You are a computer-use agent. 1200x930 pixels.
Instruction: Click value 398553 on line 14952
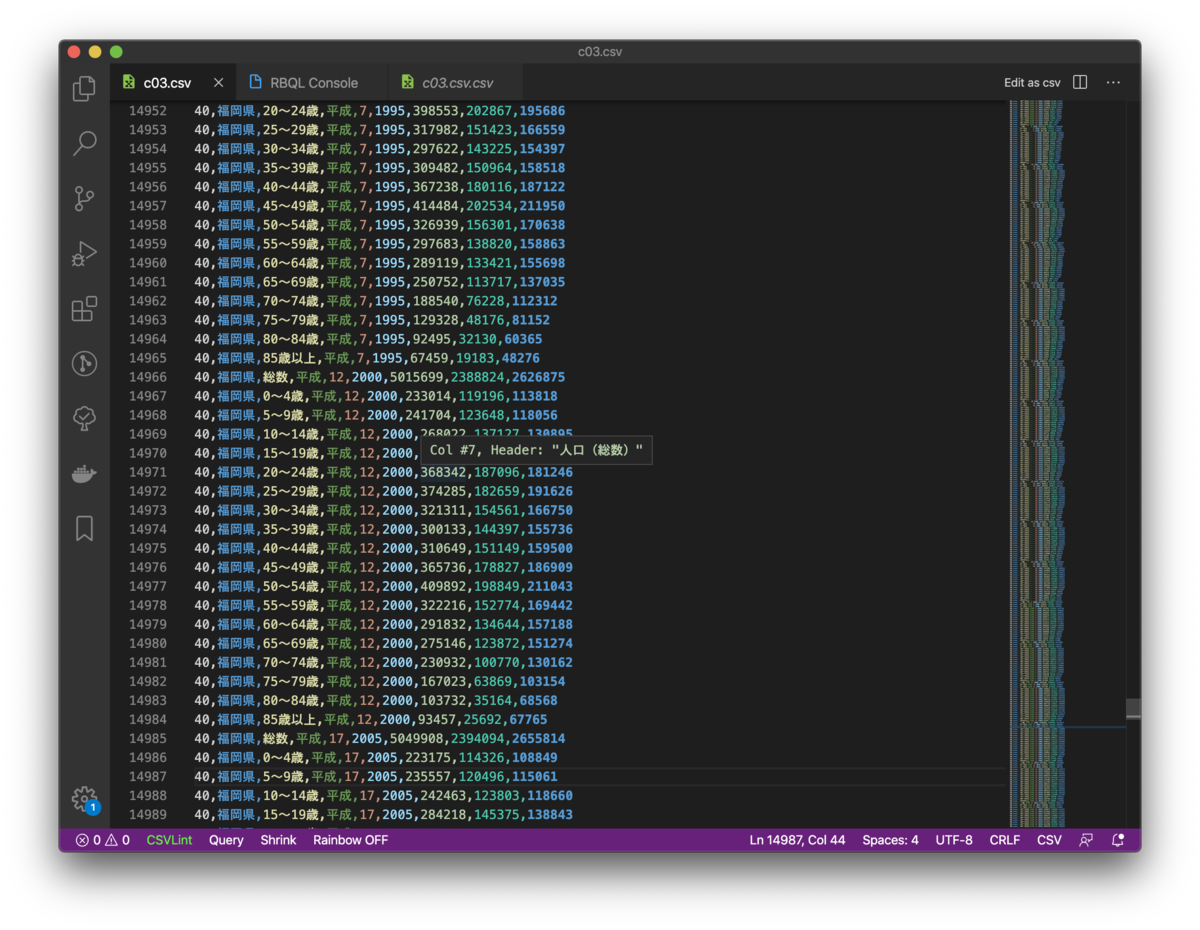(436, 111)
